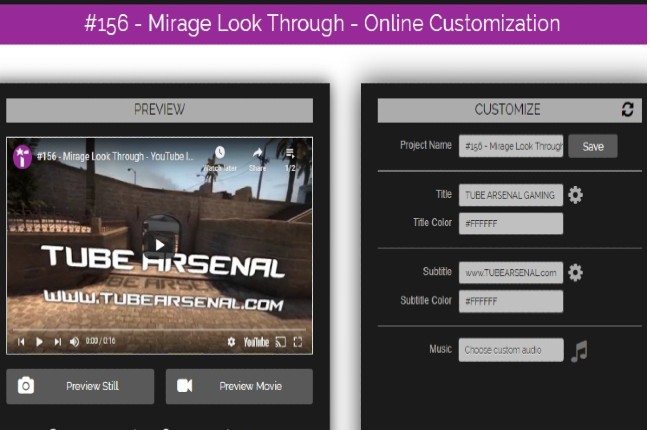The height and width of the screenshot is (430, 650).
Task: Click the Project Name input field
Action: click(x=510, y=146)
